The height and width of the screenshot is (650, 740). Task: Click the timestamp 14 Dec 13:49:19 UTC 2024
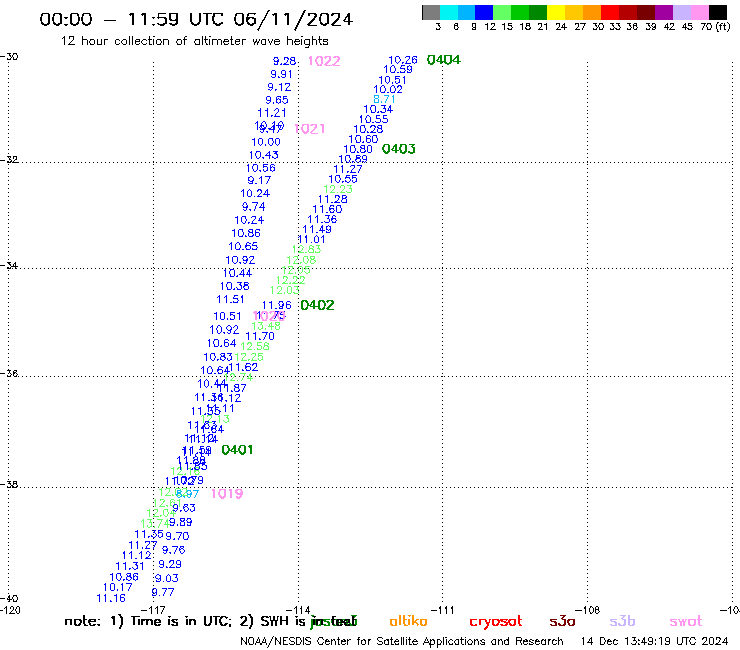654,641
